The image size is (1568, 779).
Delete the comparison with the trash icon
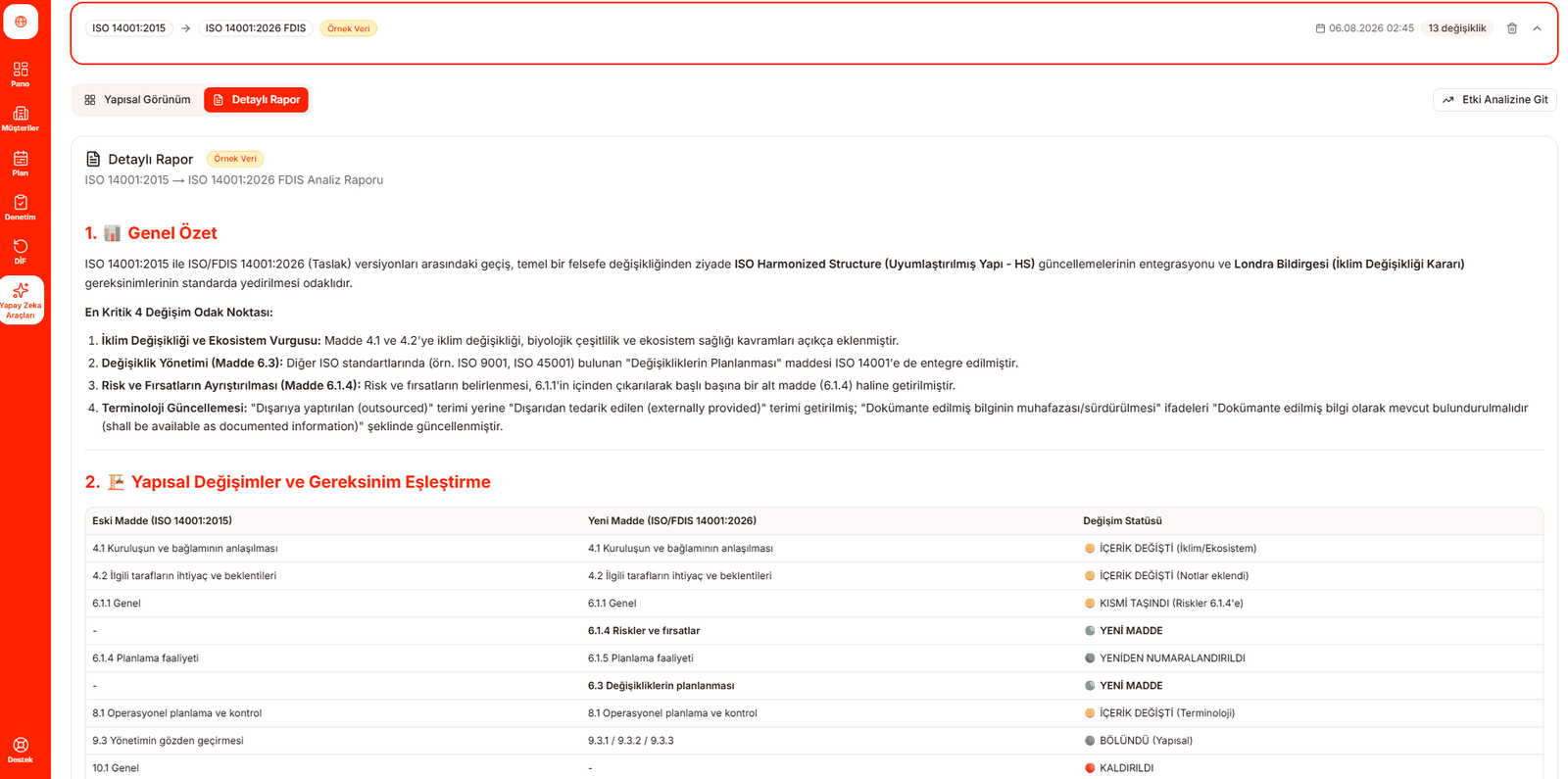(x=1512, y=28)
